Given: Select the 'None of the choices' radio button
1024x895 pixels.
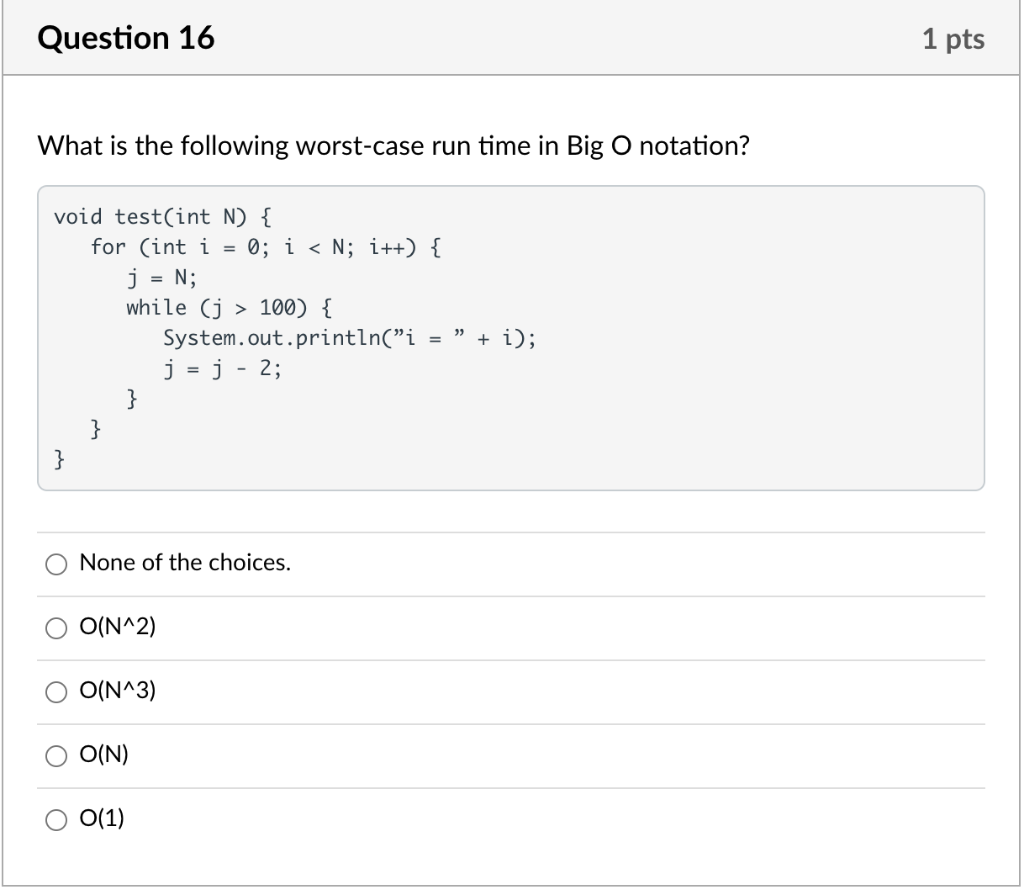Looking at the screenshot, I should pos(56,565).
